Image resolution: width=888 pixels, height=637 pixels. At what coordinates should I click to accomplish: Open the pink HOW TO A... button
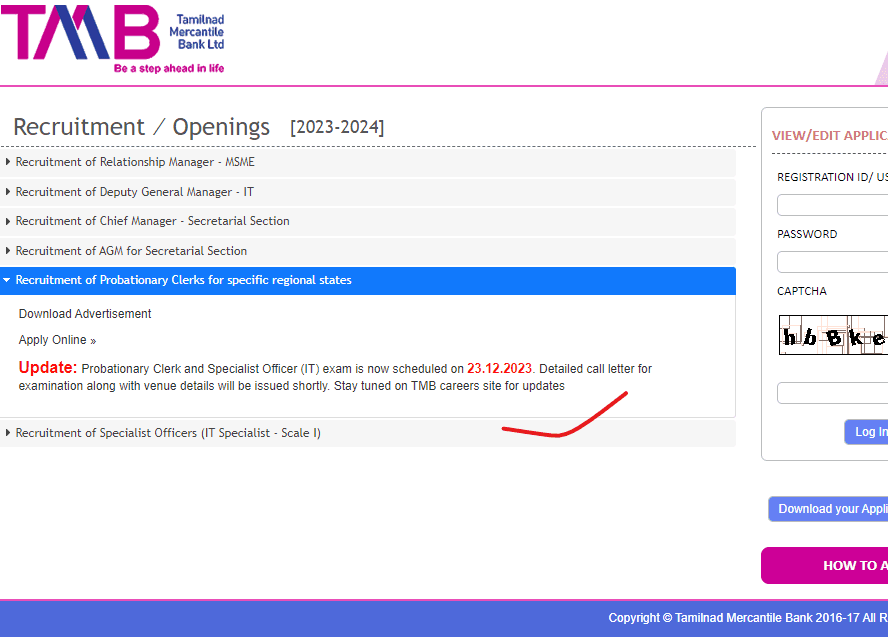pos(825,565)
